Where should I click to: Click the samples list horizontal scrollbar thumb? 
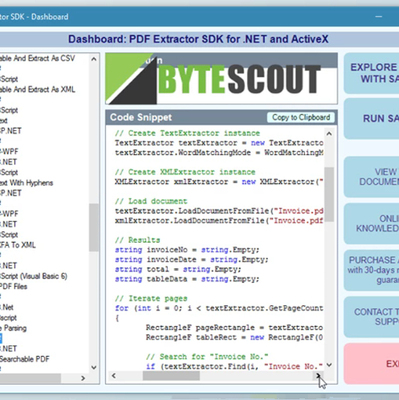tap(30, 378)
